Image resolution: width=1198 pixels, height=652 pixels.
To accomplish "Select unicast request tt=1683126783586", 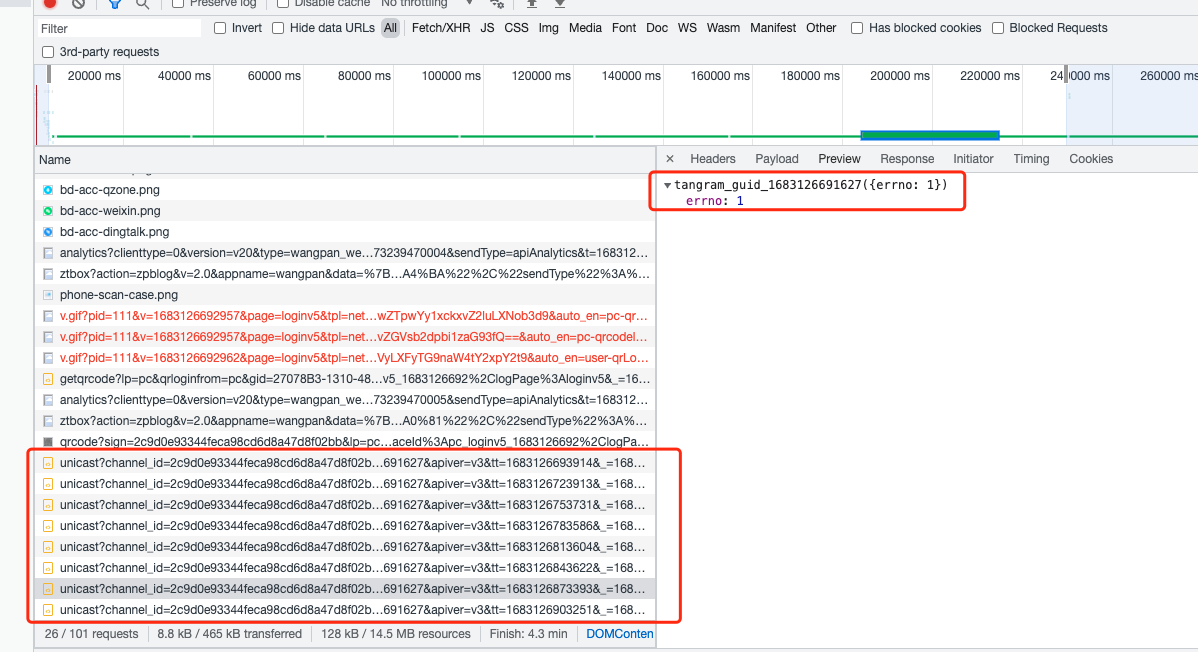I will point(345,526).
